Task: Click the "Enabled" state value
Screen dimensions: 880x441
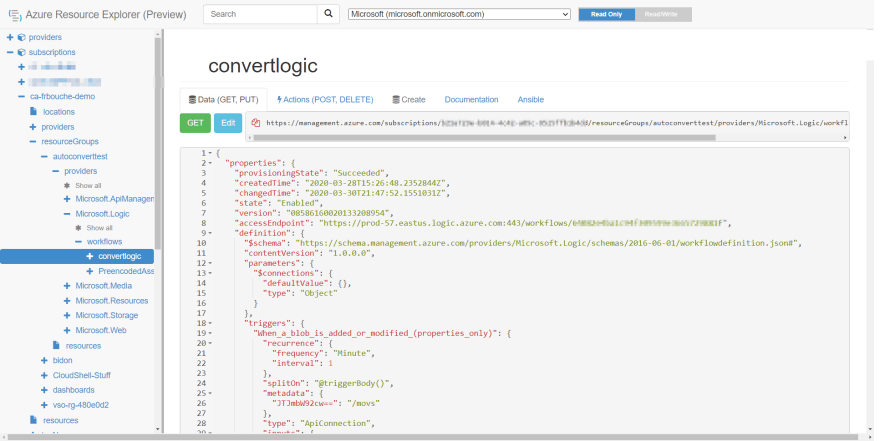Action: [x=298, y=203]
